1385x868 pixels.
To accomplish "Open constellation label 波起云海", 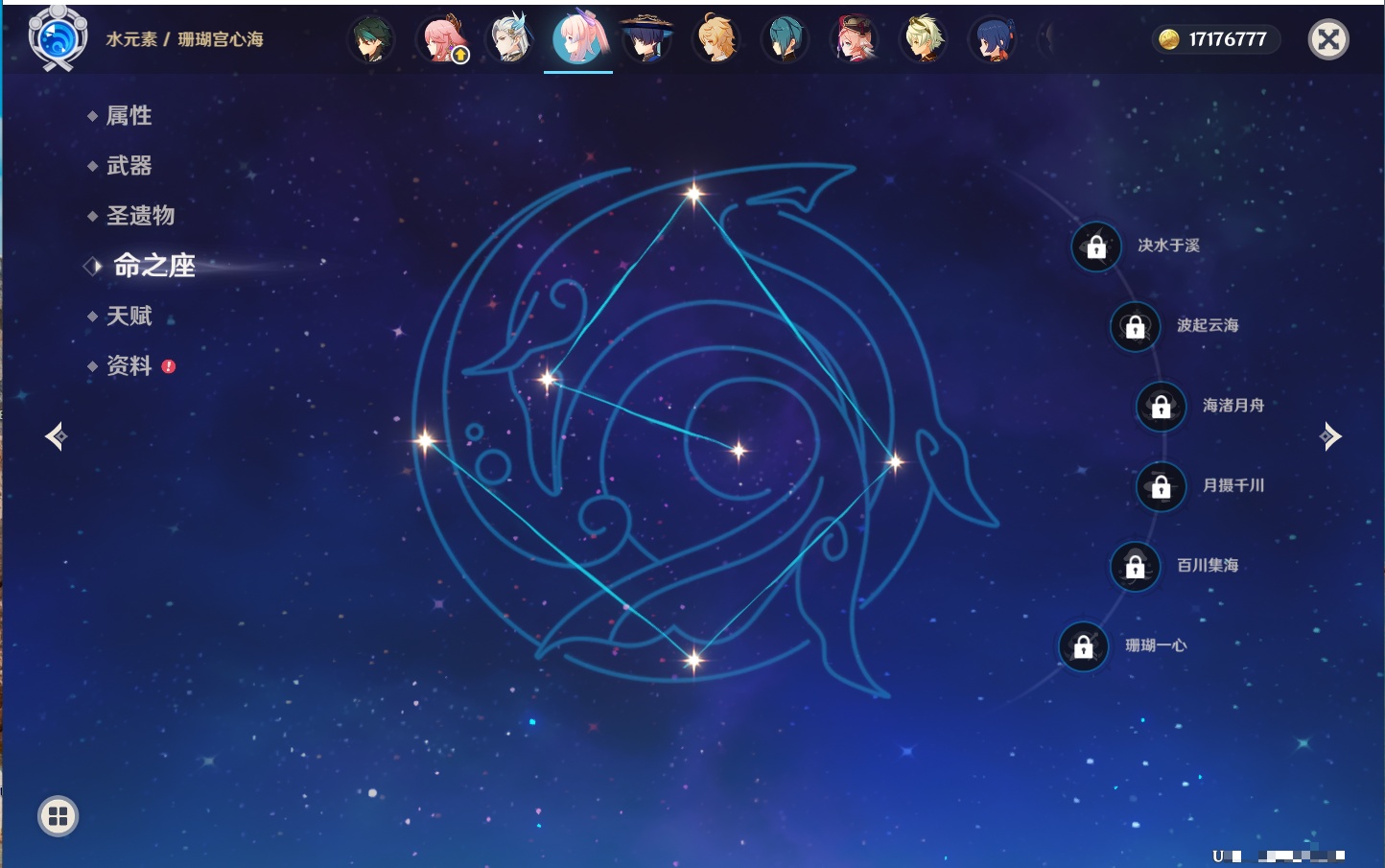I will point(1208,325).
